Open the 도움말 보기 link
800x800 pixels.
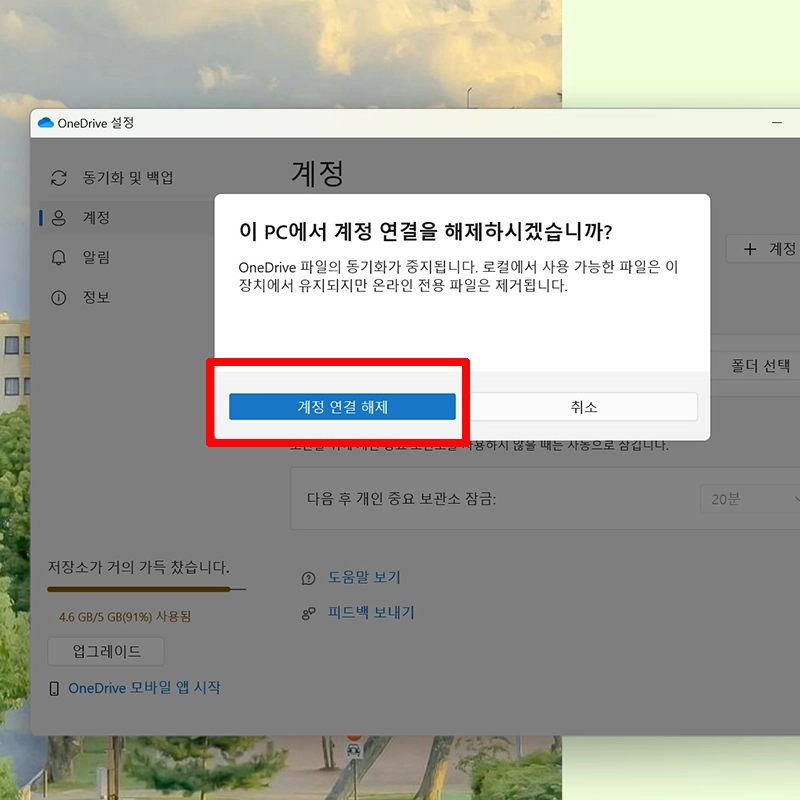(364, 577)
